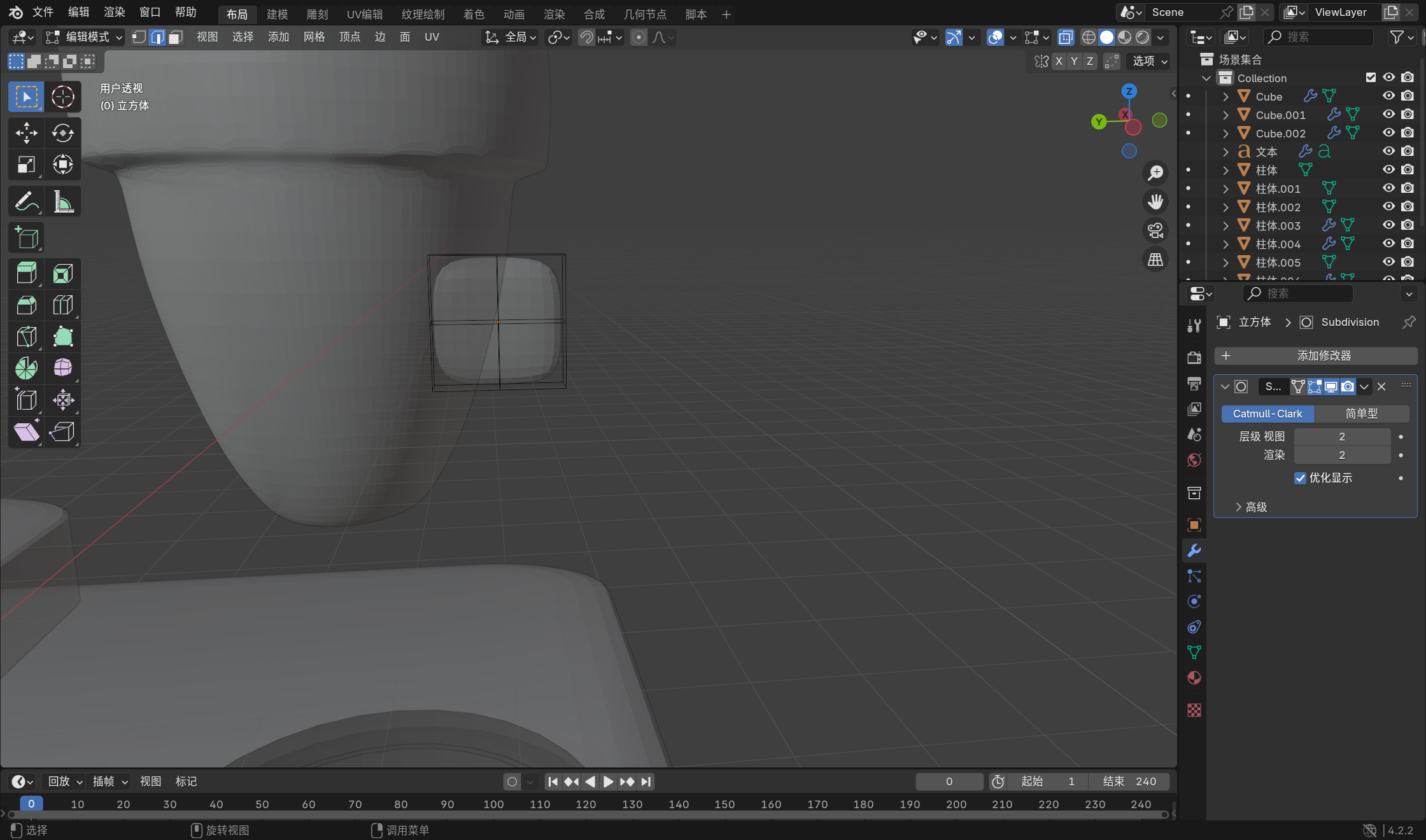Select the Move tool in toolbar

tap(26, 133)
